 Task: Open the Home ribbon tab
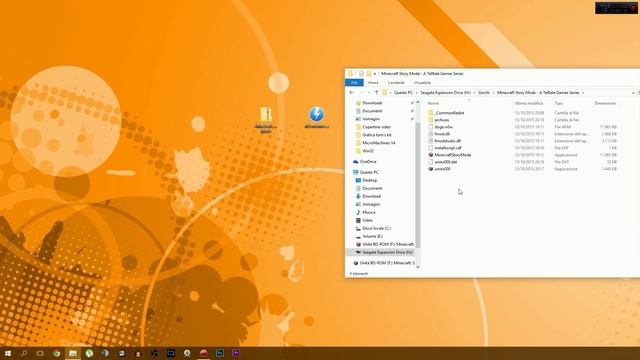point(373,83)
